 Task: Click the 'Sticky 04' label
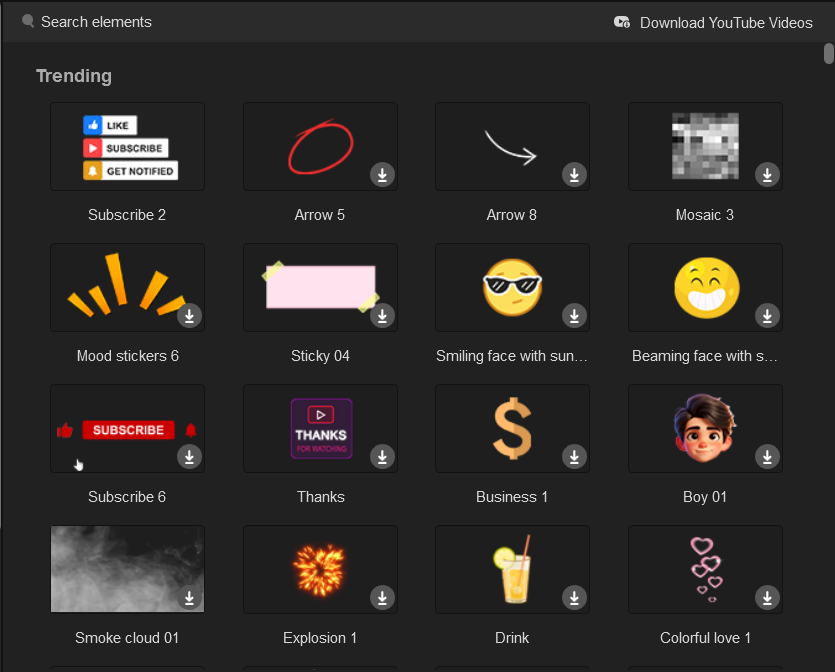coord(320,356)
